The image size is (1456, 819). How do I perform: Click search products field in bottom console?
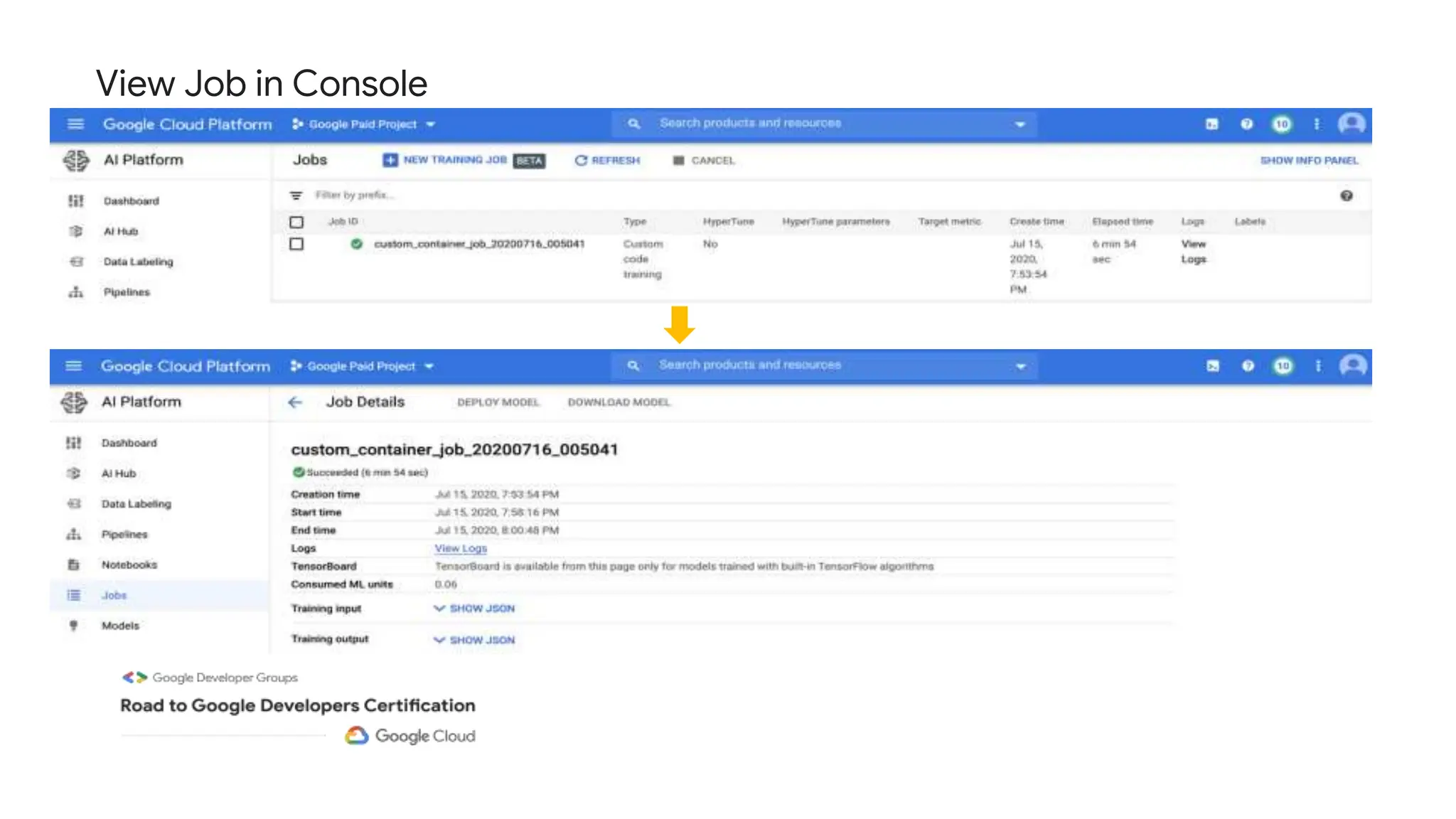823,365
